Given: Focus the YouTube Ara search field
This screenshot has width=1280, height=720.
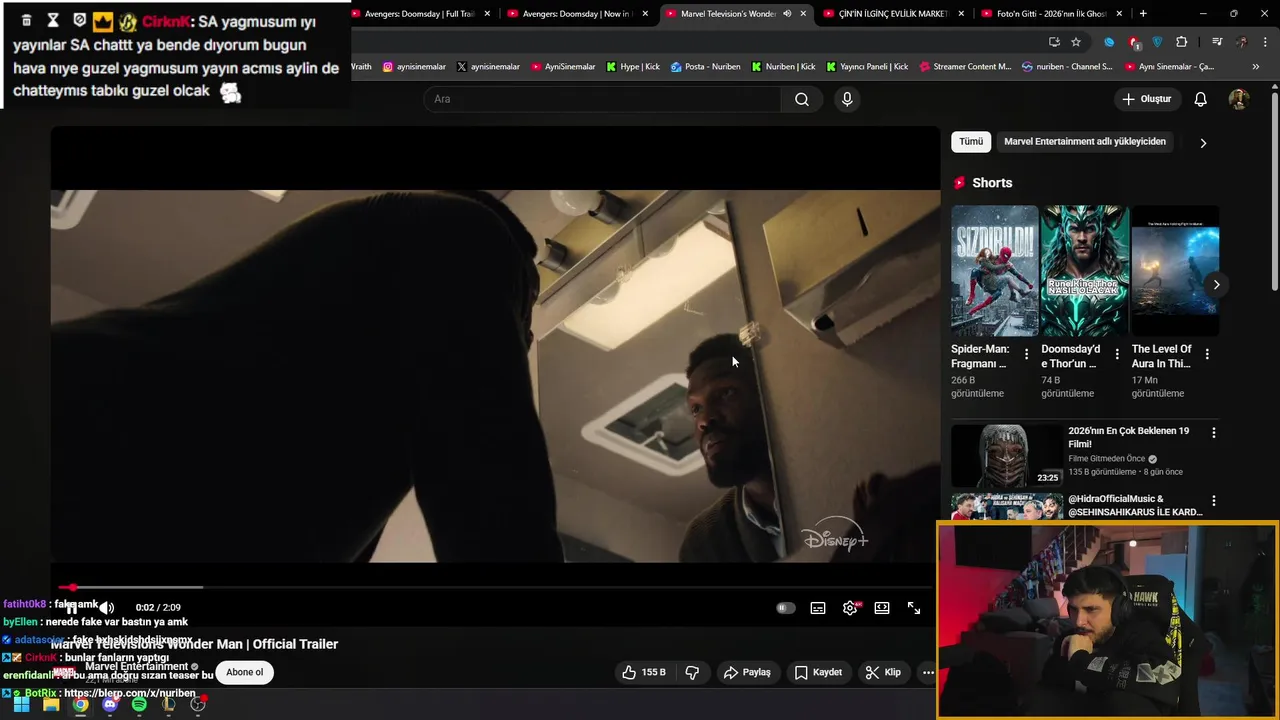Looking at the screenshot, I should coord(603,99).
